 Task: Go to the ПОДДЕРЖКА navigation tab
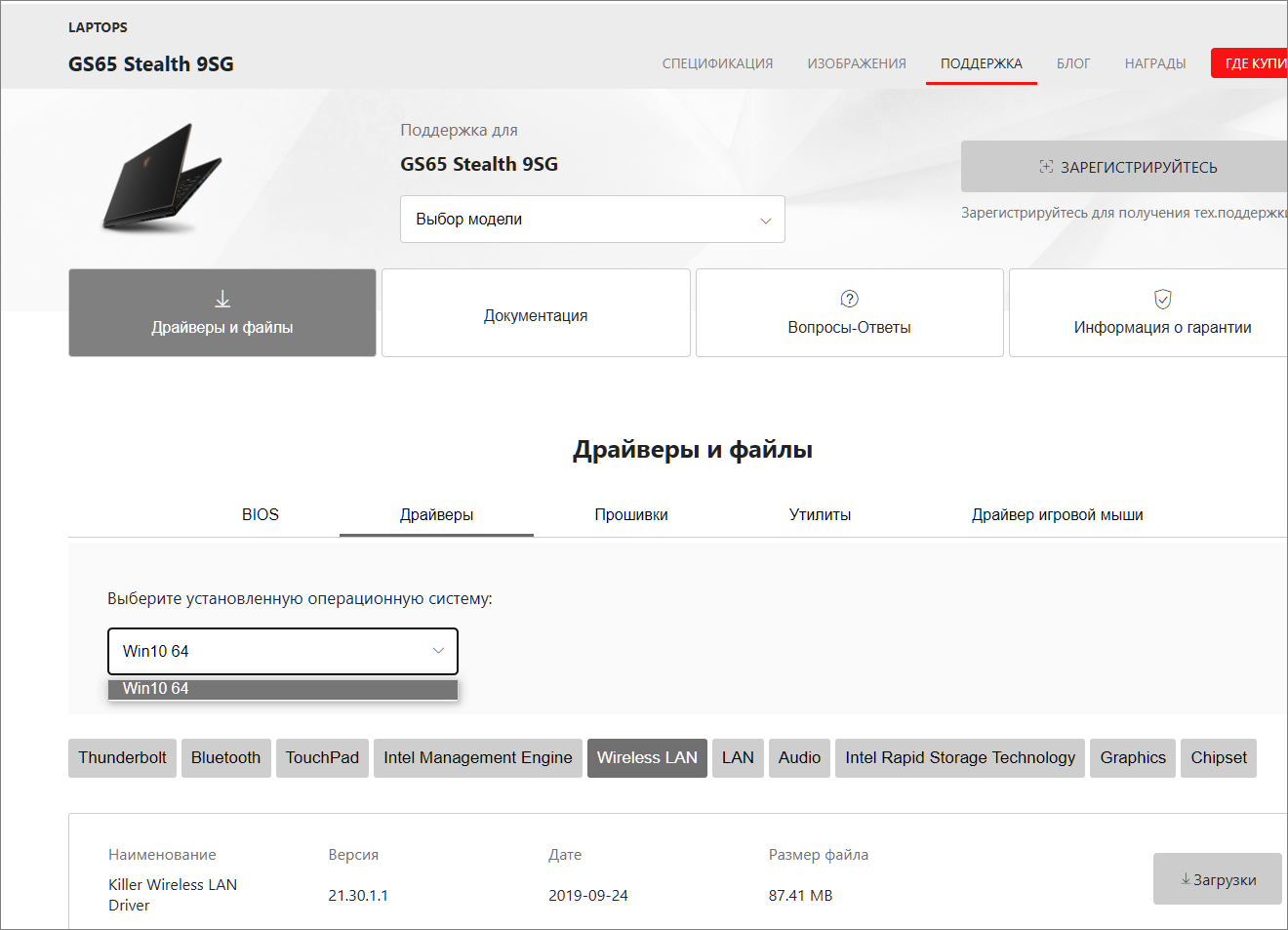coord(982,63)
